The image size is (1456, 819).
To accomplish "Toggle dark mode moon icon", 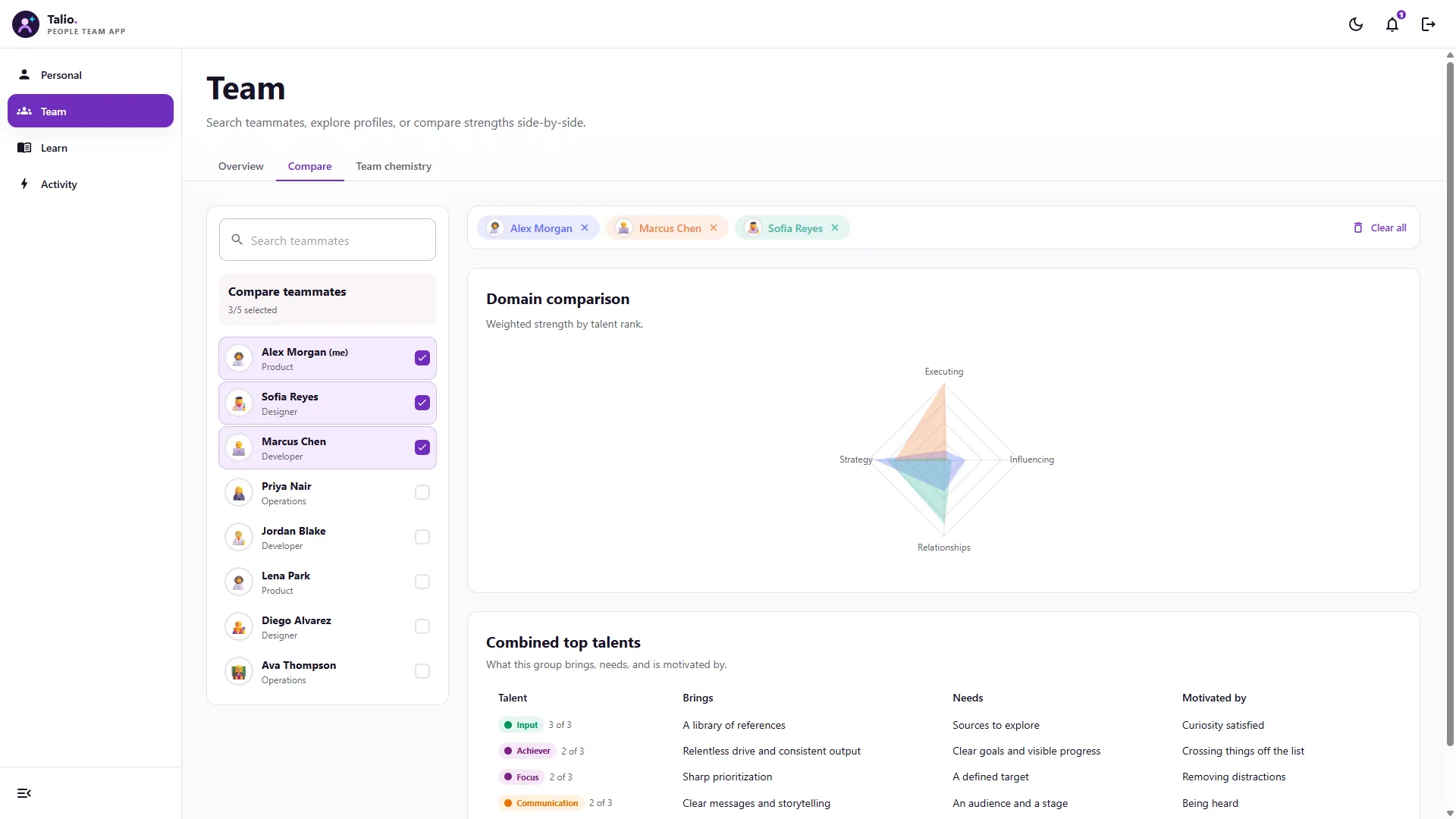I will point(1356,24).
